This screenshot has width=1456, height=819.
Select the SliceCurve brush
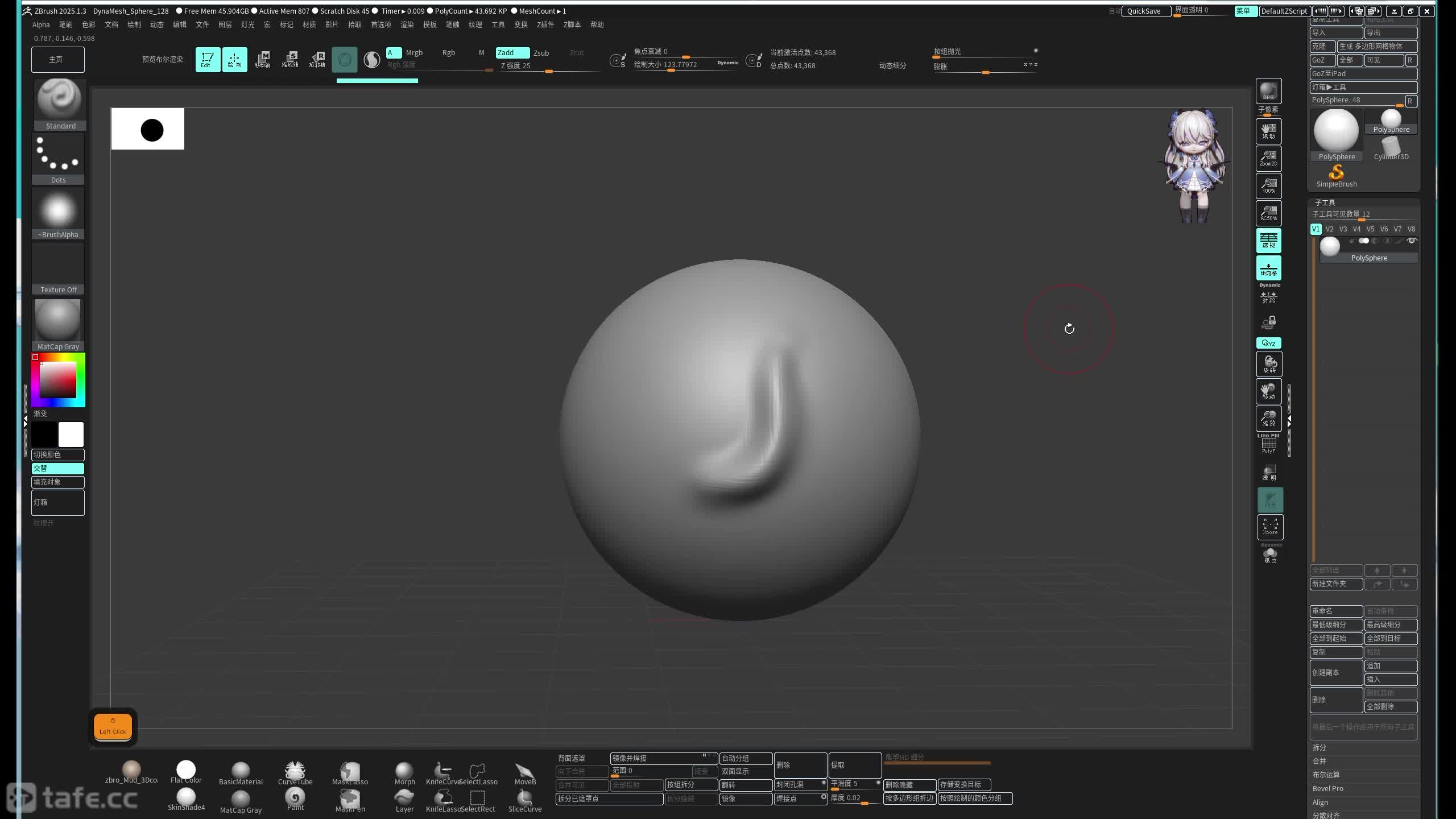click(525, 801)
